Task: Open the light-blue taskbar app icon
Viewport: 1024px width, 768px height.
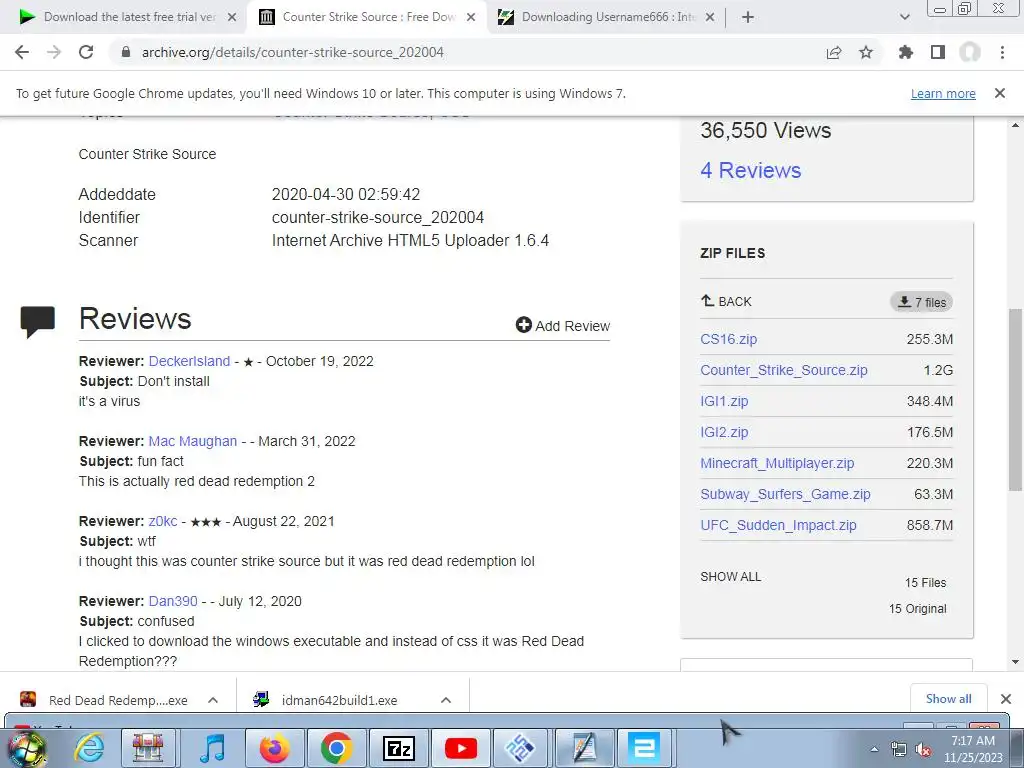Action: [645, 748]
